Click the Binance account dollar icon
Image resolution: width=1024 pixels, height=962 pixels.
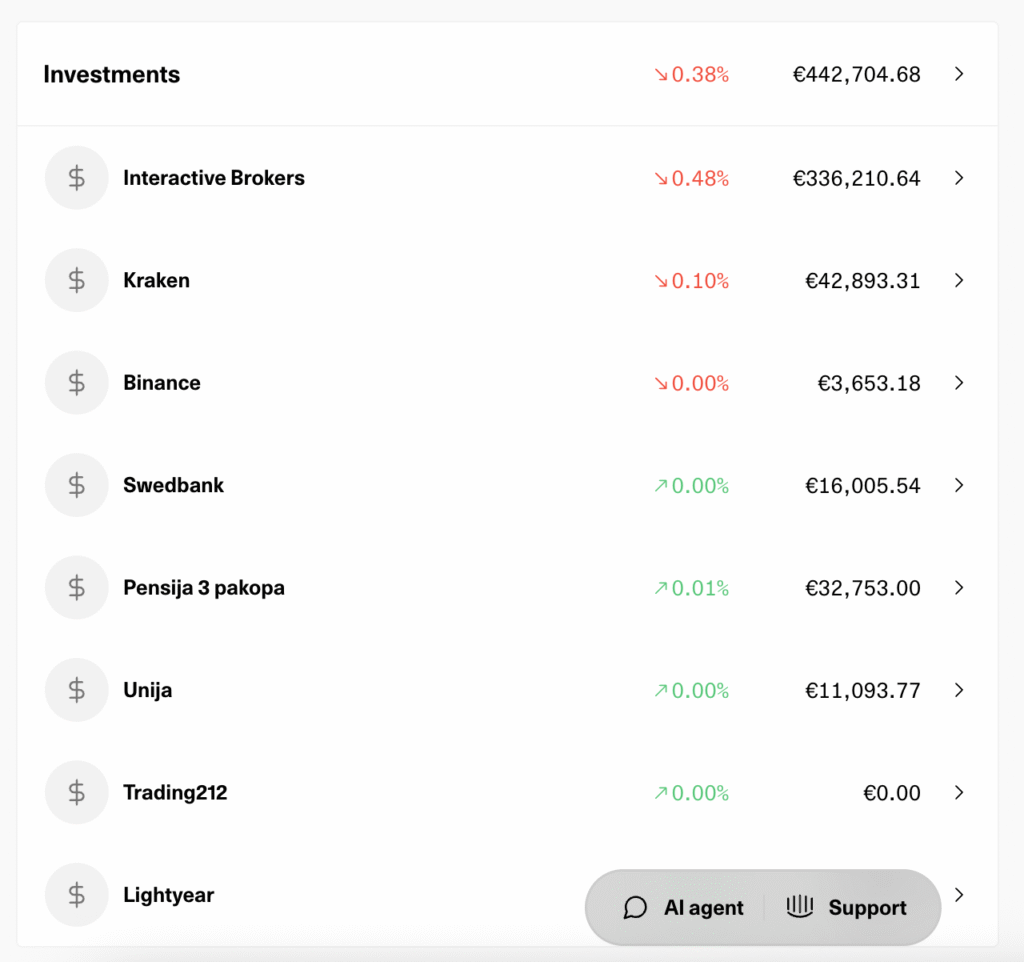coord(76,383)
